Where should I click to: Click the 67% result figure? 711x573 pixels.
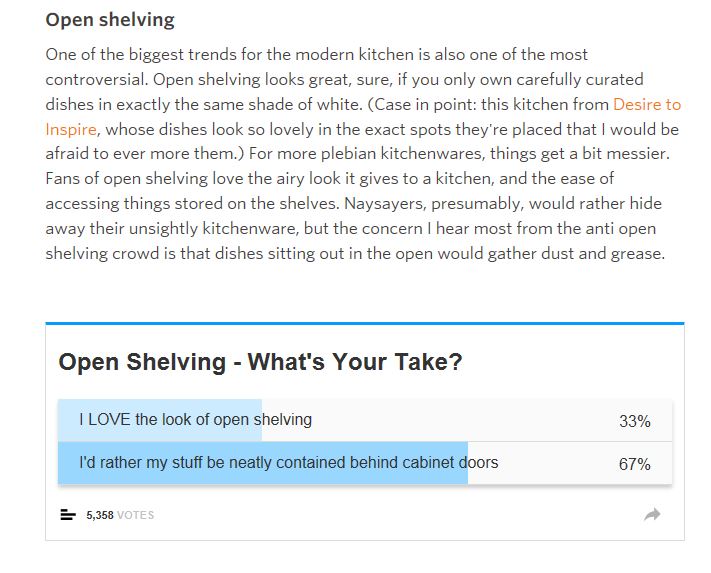click(634, 464)
